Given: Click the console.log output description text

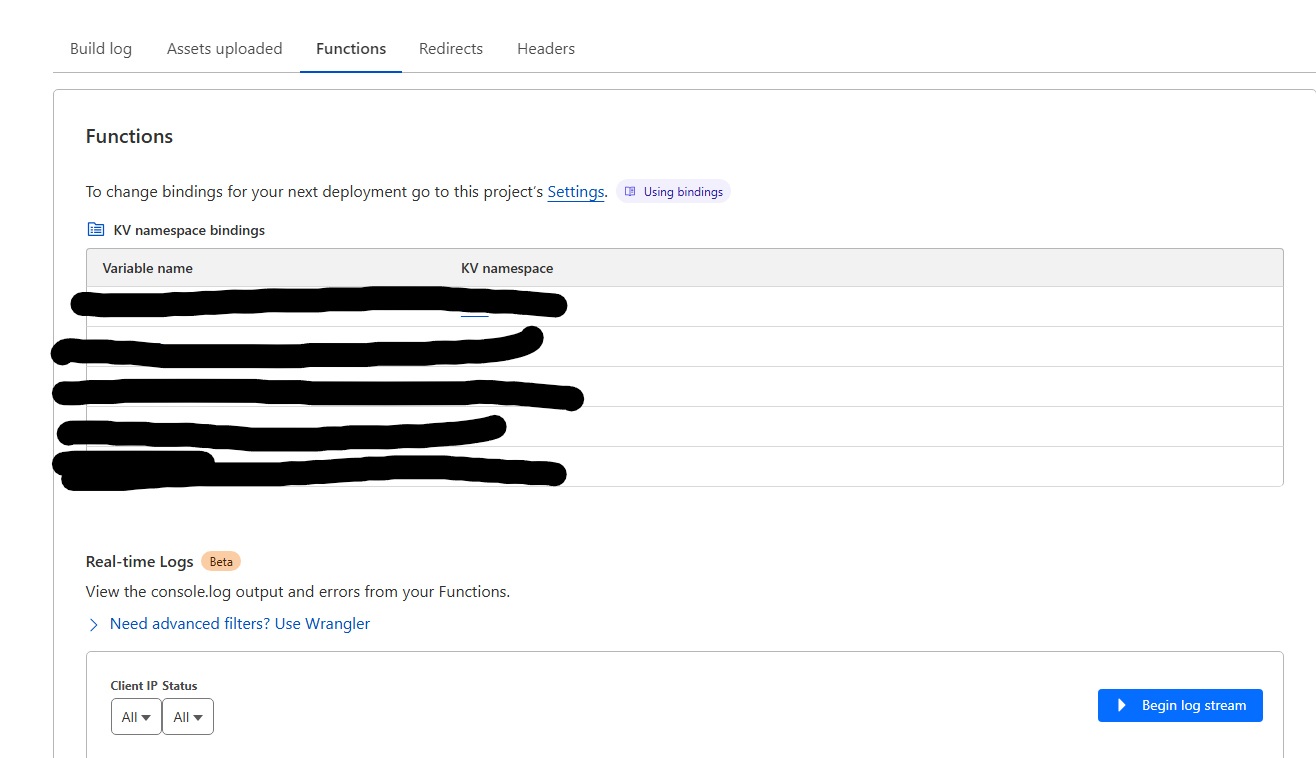Looking at the screenshot, I should [x=298, y=592].
